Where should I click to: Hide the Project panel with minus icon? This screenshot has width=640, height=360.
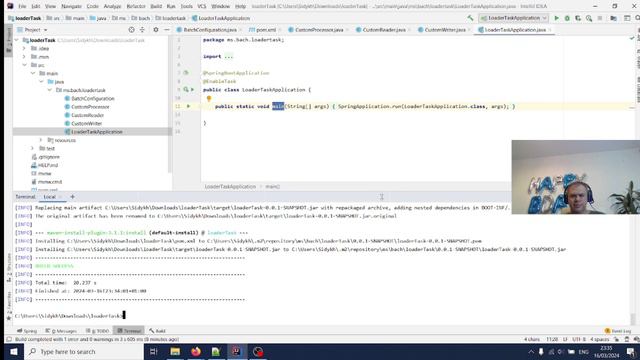click(x=167, y=30)
